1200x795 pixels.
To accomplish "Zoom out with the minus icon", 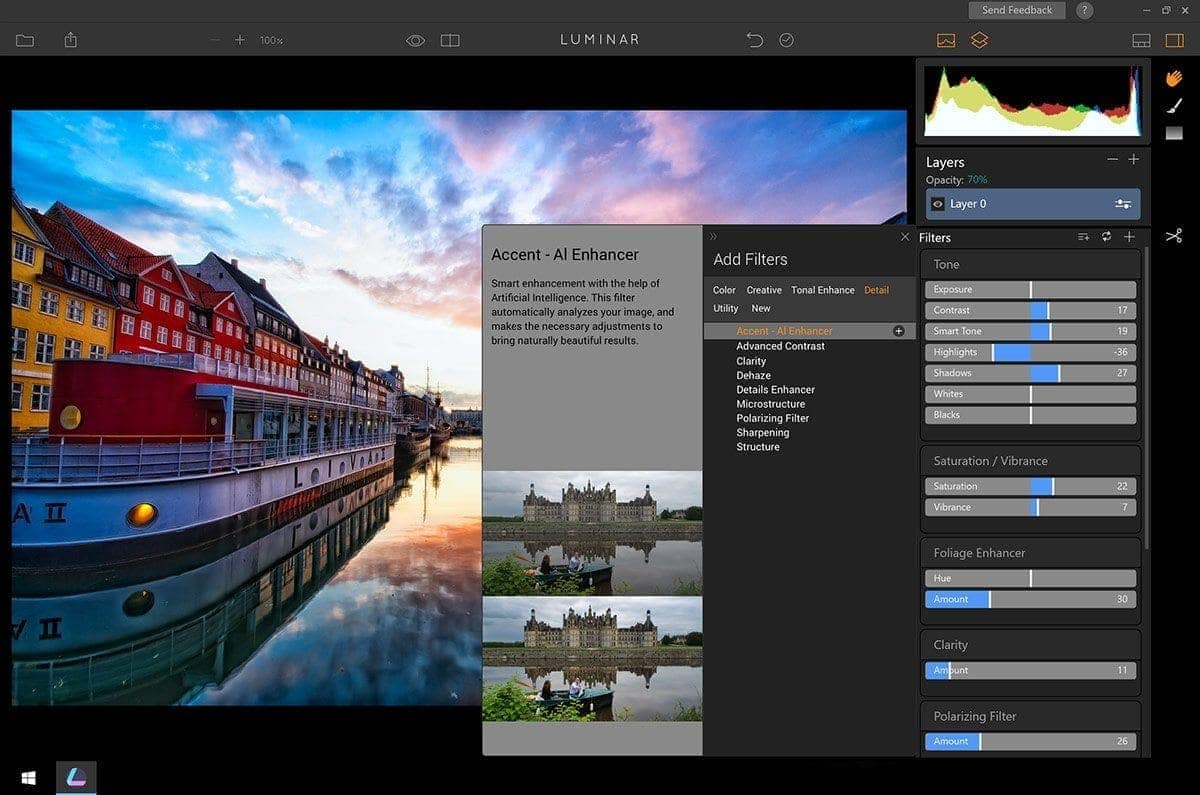I will click(215, 40).
